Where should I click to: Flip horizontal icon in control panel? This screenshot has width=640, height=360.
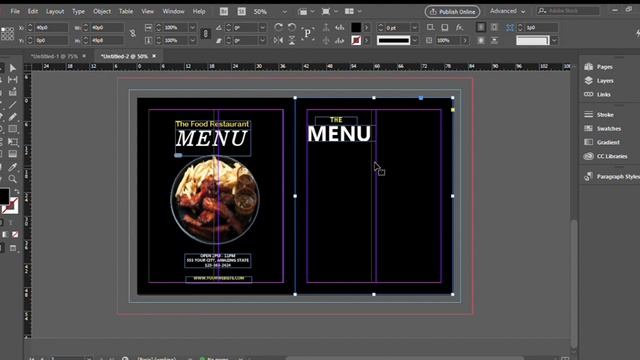click(278, 40)
